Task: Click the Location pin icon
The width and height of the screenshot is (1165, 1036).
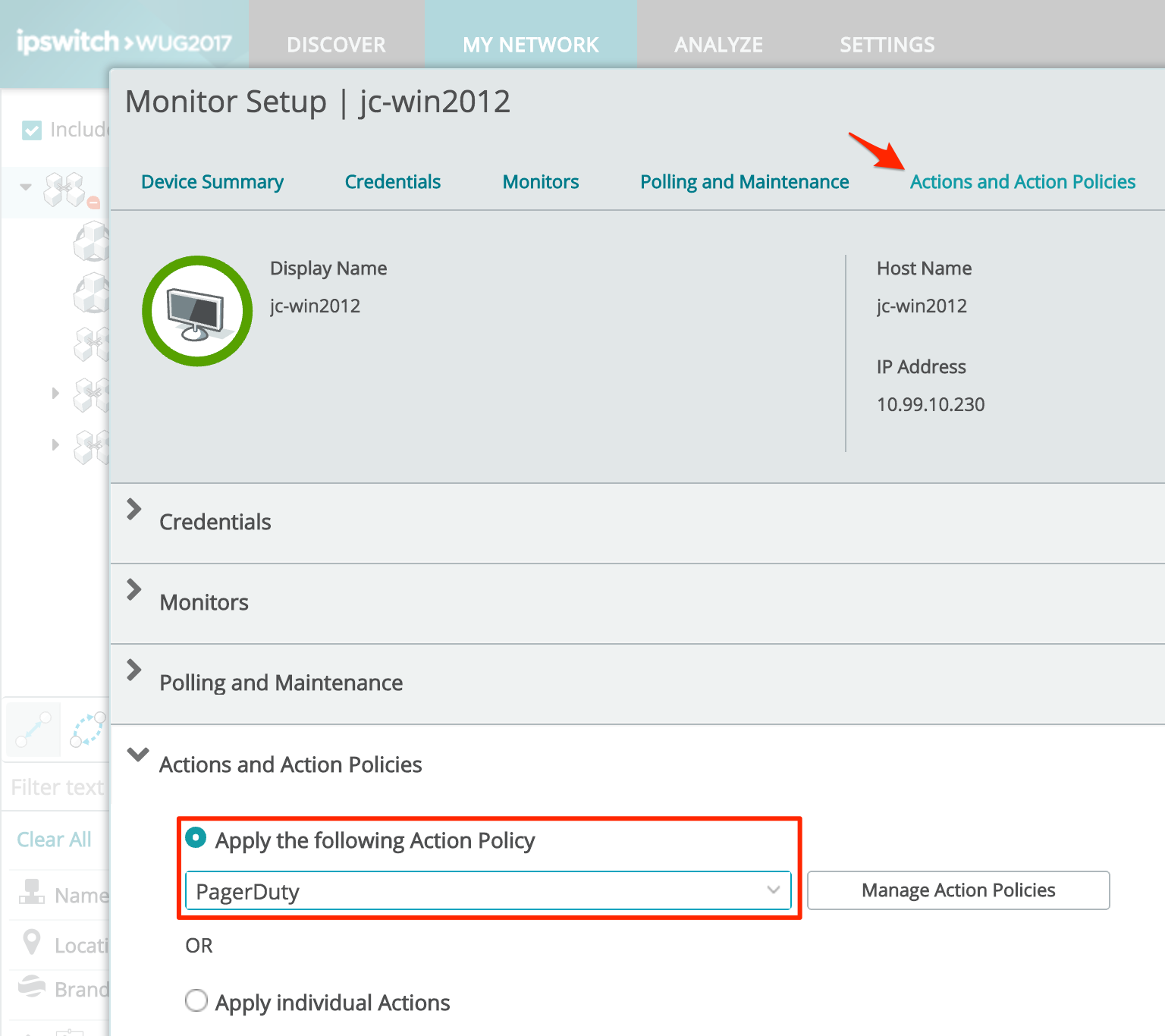Action: tap(32, 942)
